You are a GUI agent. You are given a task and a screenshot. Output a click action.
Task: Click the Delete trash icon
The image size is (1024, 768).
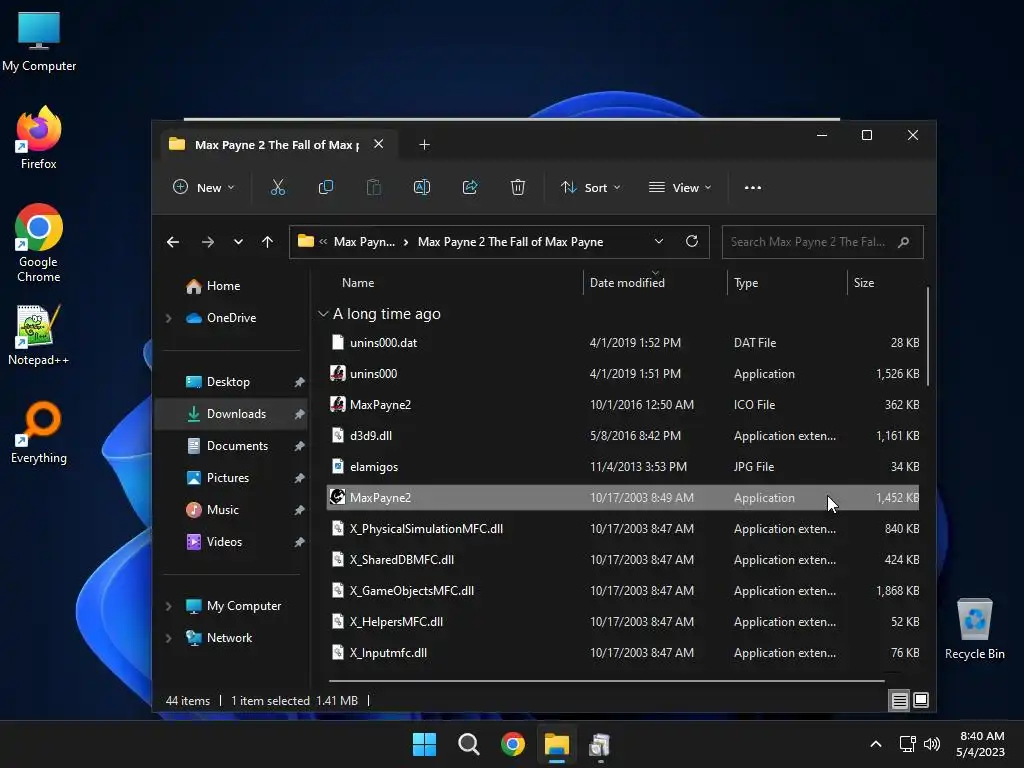pos(518,187)
